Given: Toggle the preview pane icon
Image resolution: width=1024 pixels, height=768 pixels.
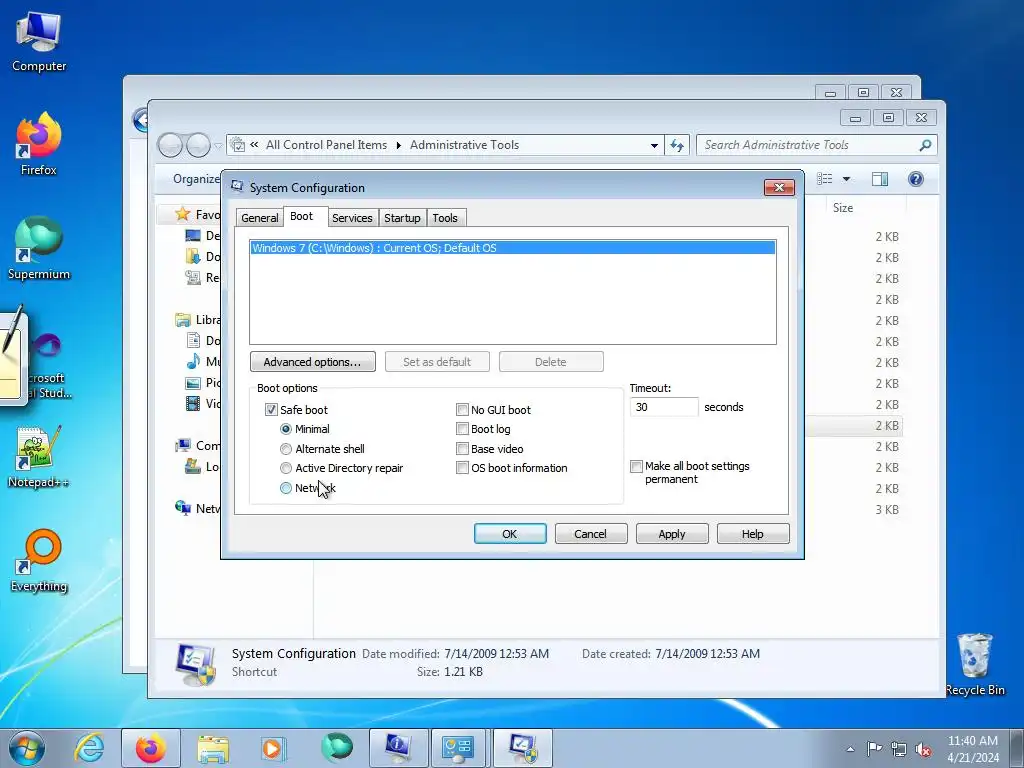Looking at the screenshot, I should 880,179.
